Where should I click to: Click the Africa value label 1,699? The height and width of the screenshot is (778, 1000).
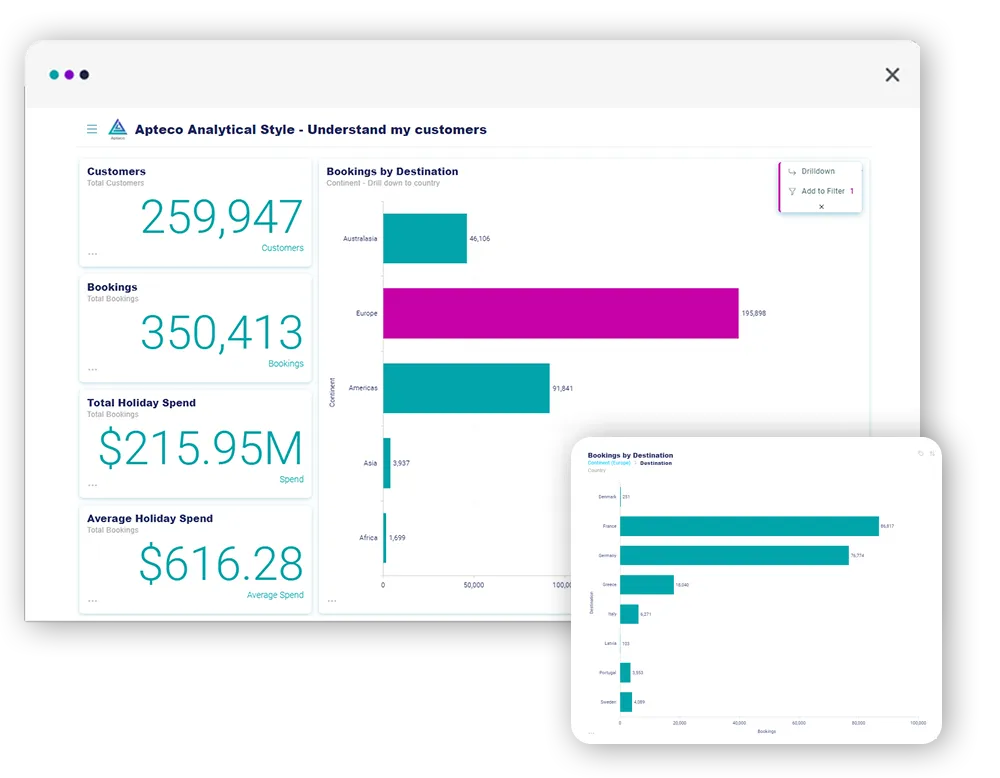[x=397, y=538]
